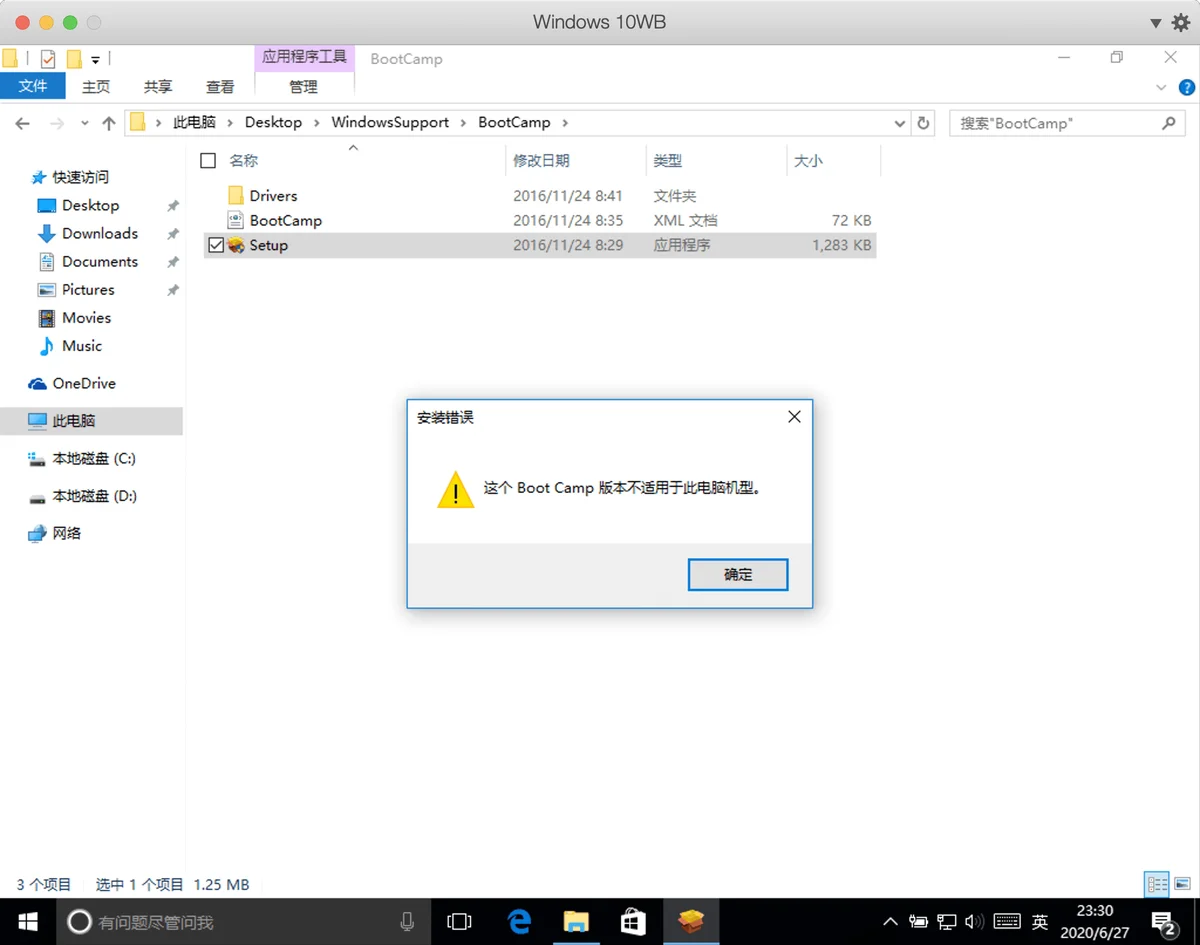Screen dimensions: 1200x945
Task: Open the recent locations dropdown arrow
Action: click(x=84, y=124)
